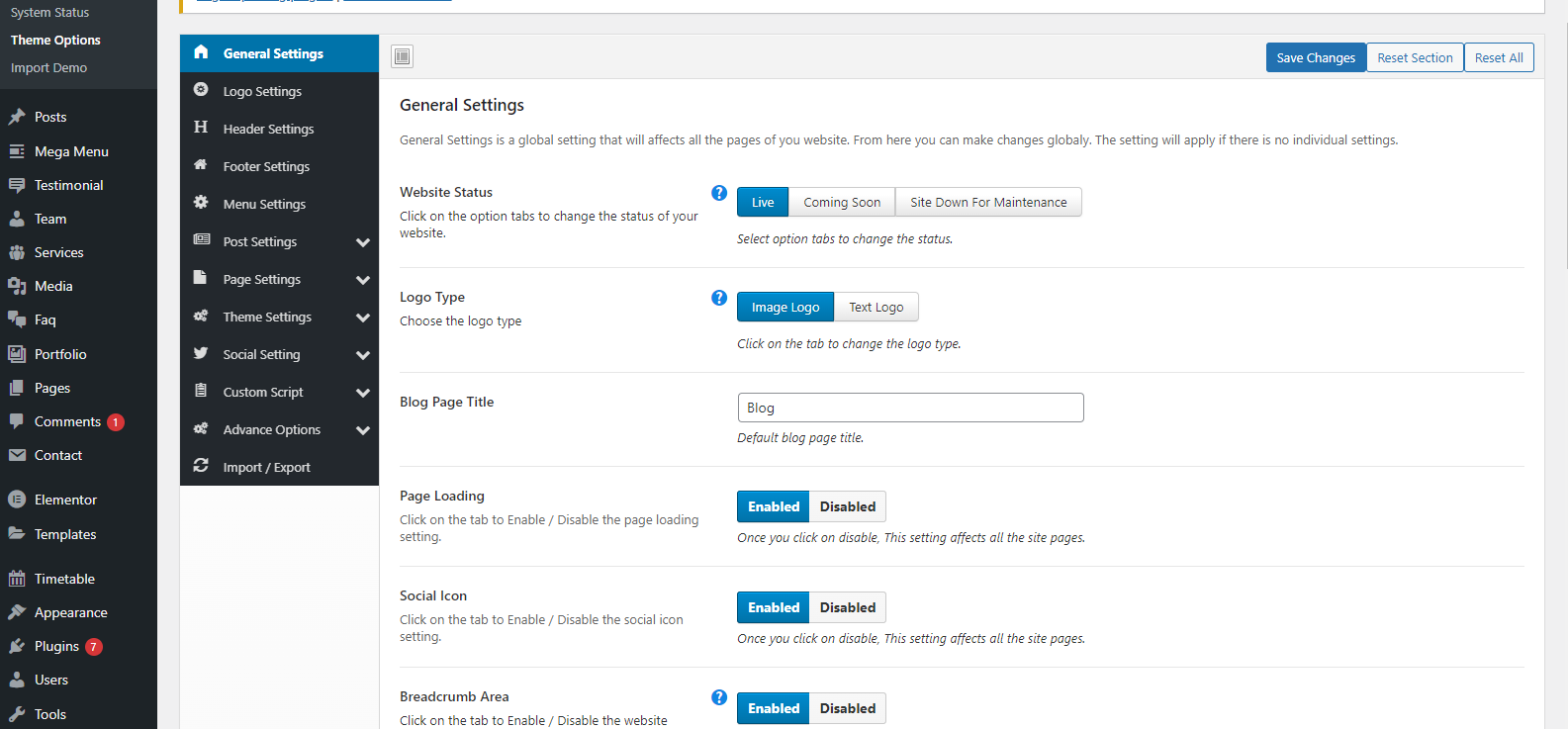Open Plugins via the plug icon
Viewport: 1568px width, 729px height.
pyautogui.click(x=17, y=646)
